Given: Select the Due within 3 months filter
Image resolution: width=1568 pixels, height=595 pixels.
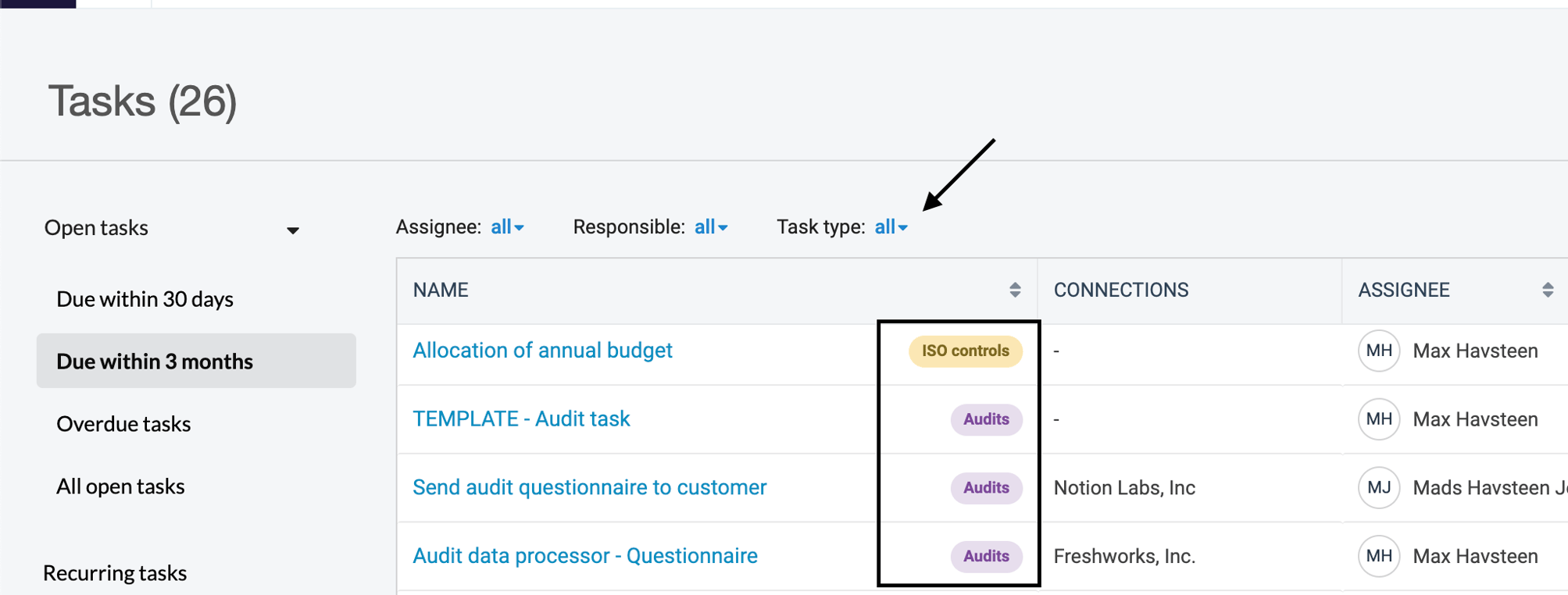Looking at the screenshot, I should click(x=154, y=361).
